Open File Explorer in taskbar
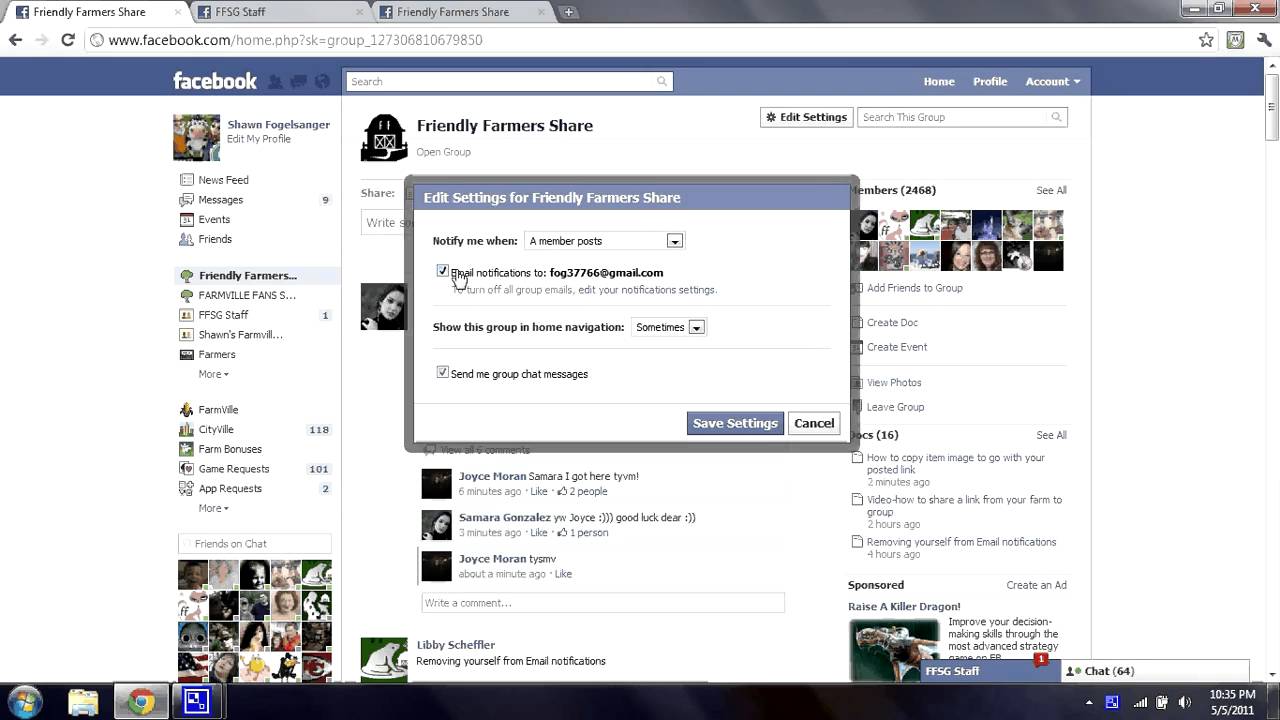The width and height of the screenshot is (1280, 720). (x=84, y=702)
